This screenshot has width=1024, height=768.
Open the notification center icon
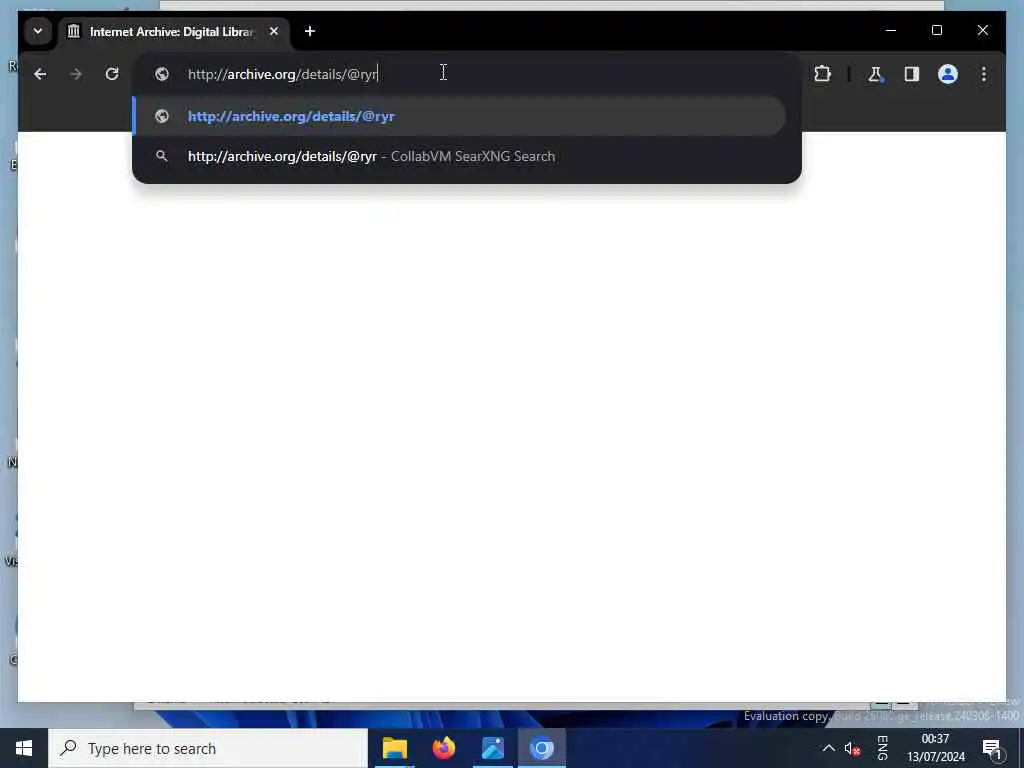pos(992,749)
